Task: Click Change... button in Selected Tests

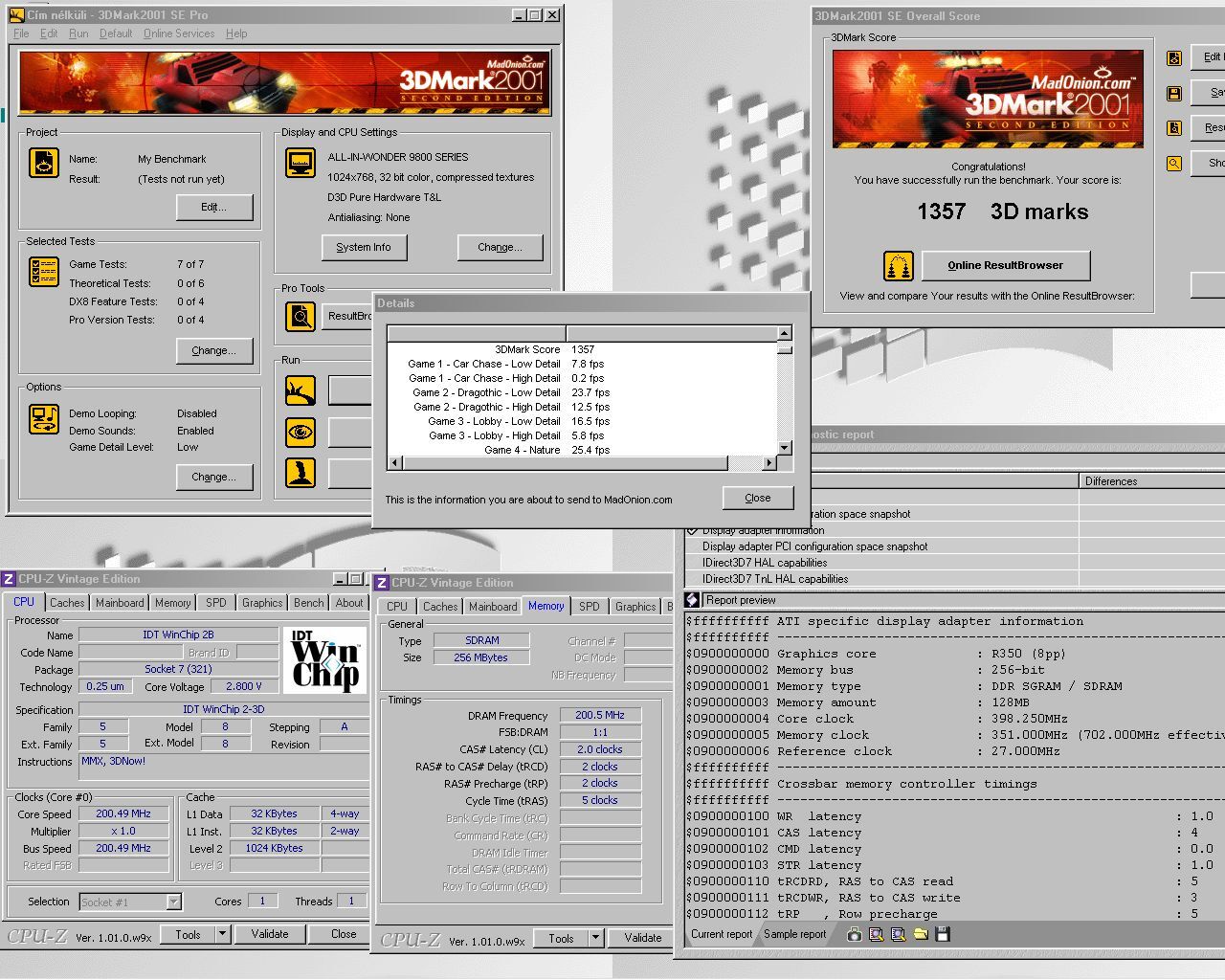Action: point(214,350)
